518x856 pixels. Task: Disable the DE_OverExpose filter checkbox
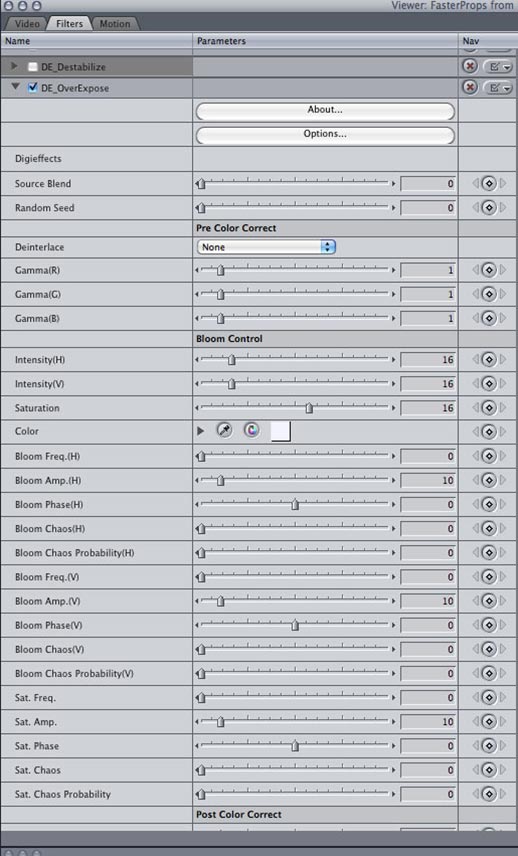click(33, 87)
